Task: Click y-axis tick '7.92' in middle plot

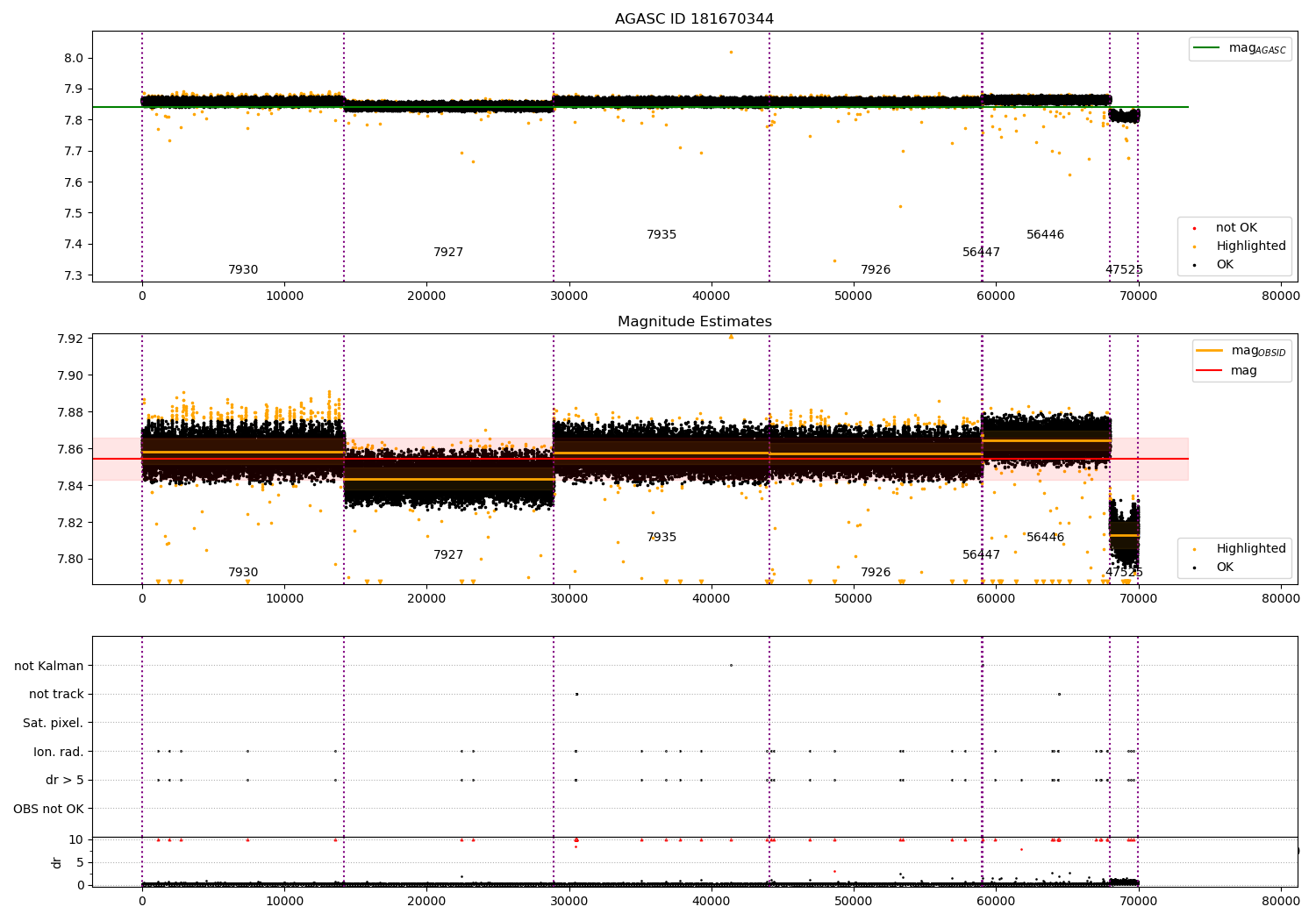Action: tap(70, 339)
